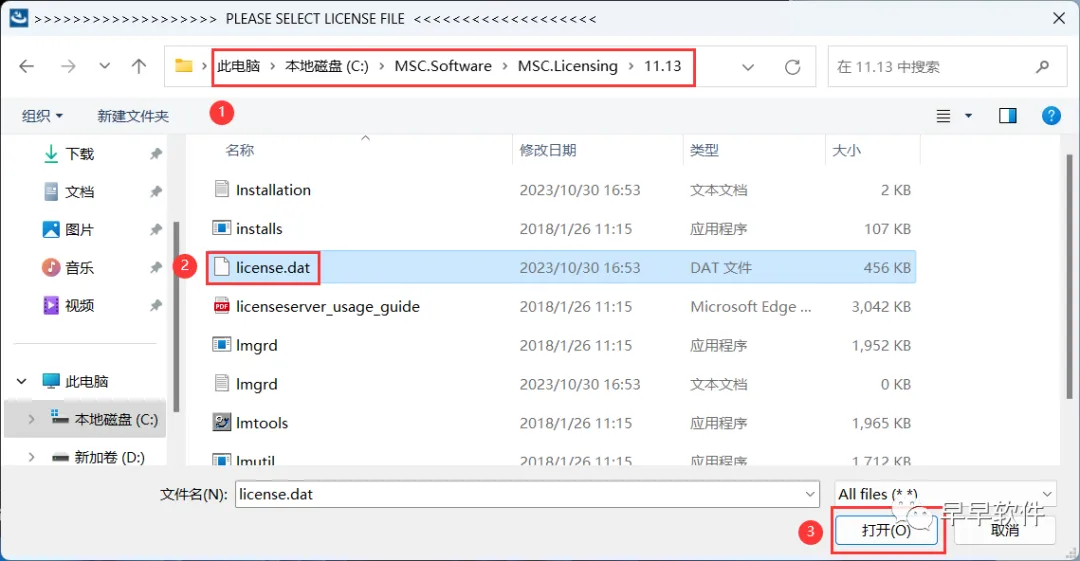Click the folder icon in address bar
The height and width of the screenshot is (561, 1080).
(x=183, y=65)
